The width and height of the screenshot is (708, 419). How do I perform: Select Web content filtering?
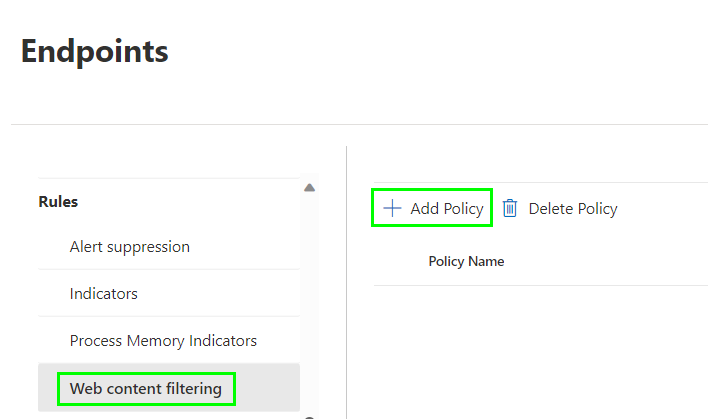click(x=146, y=387)
